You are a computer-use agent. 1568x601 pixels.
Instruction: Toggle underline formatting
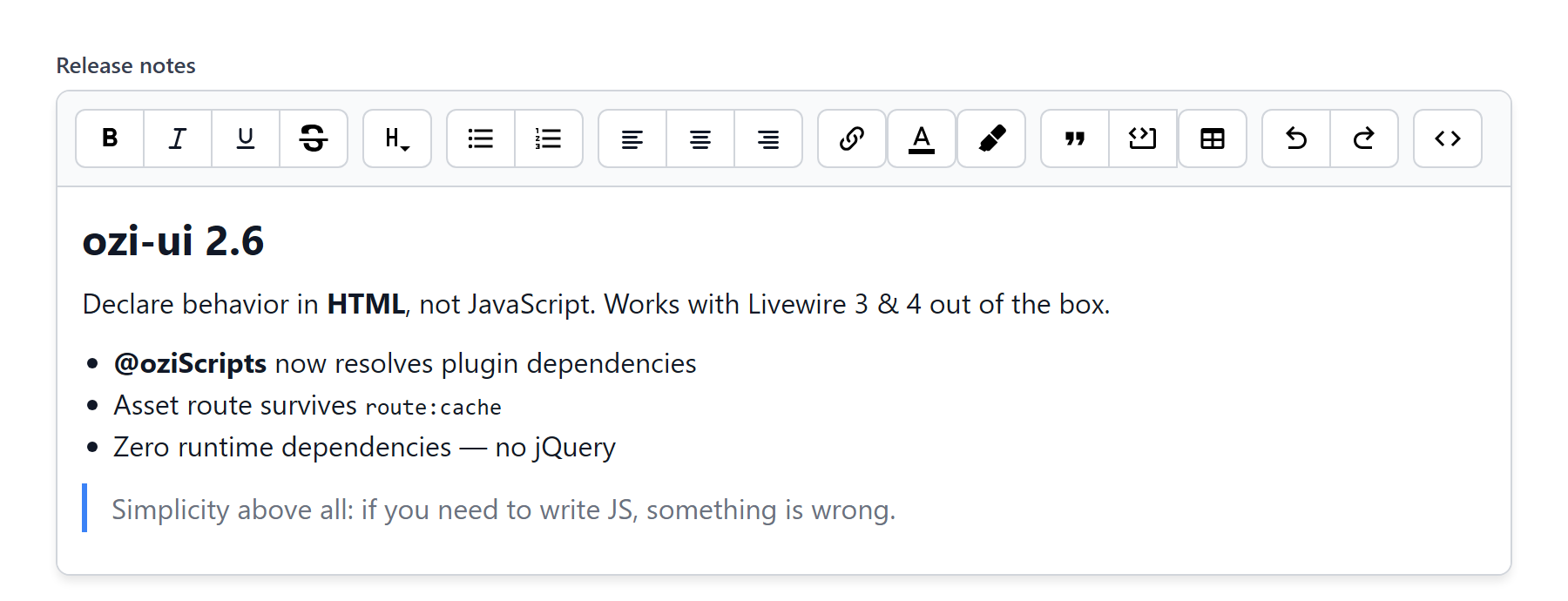click(x=246, y=138)
